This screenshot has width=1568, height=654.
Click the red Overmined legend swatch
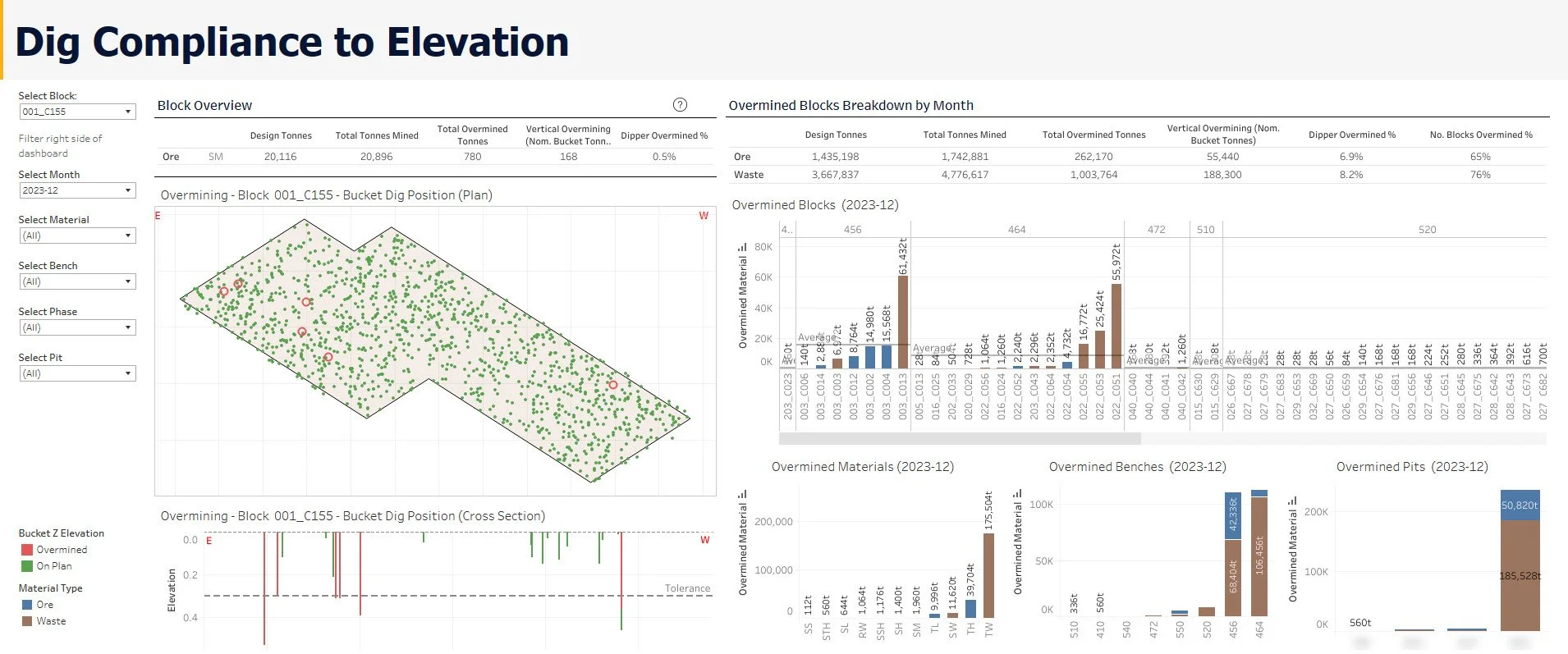click(x=27, y=550)
